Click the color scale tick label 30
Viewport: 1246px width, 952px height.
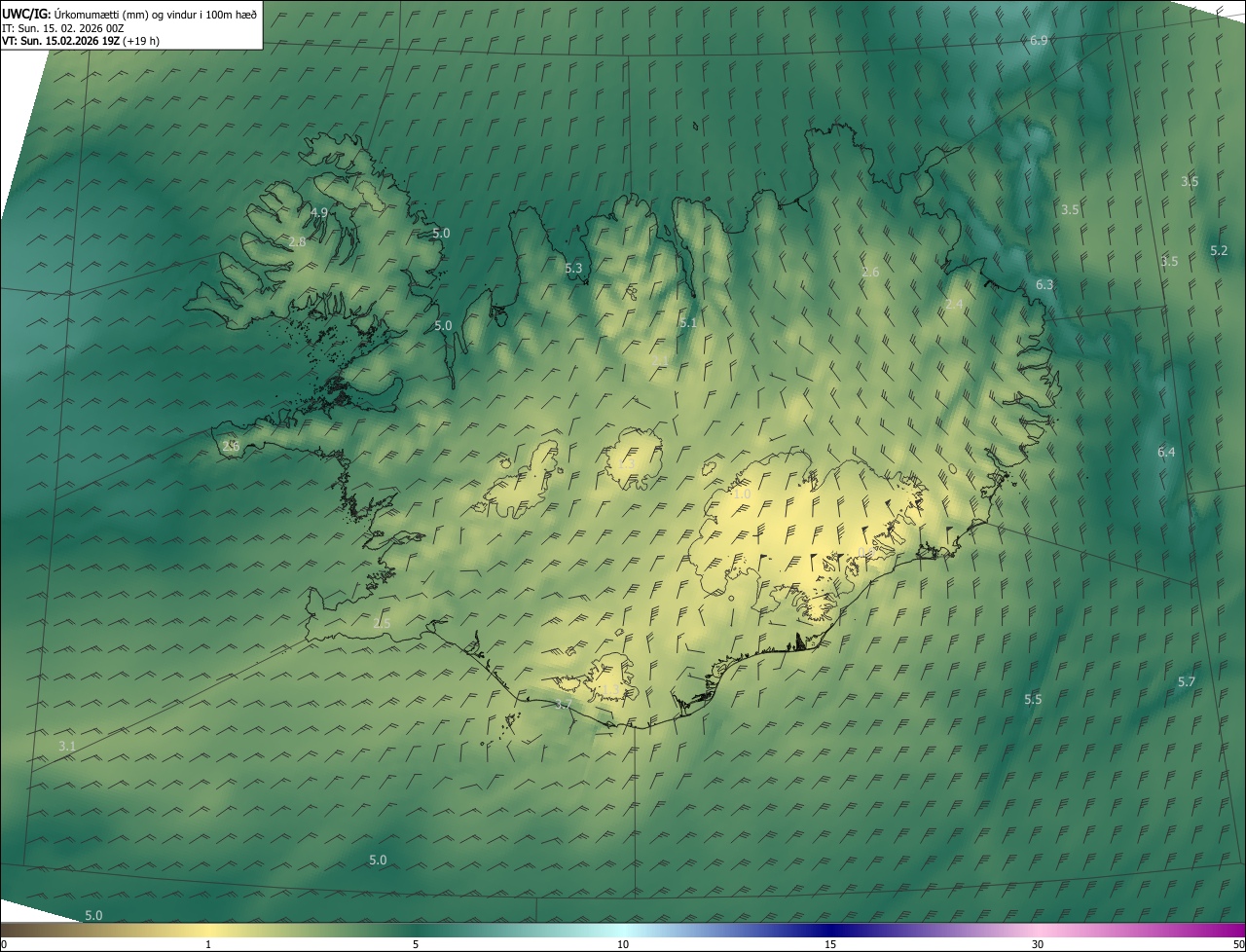[1038, 944]
